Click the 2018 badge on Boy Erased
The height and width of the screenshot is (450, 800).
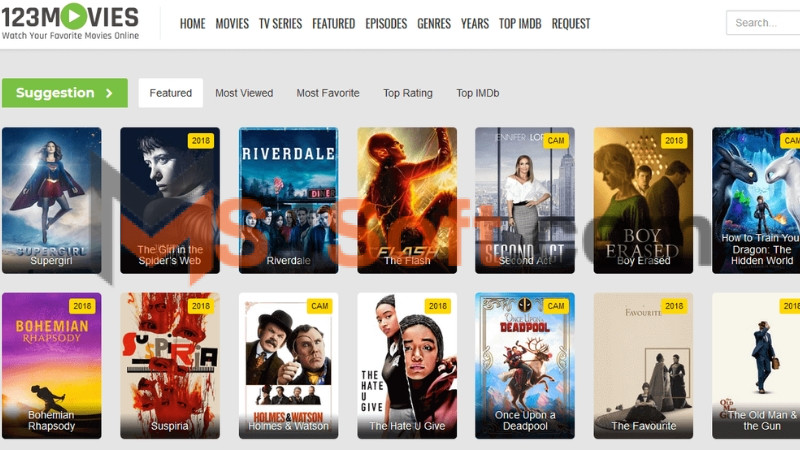tap(674, 141)
